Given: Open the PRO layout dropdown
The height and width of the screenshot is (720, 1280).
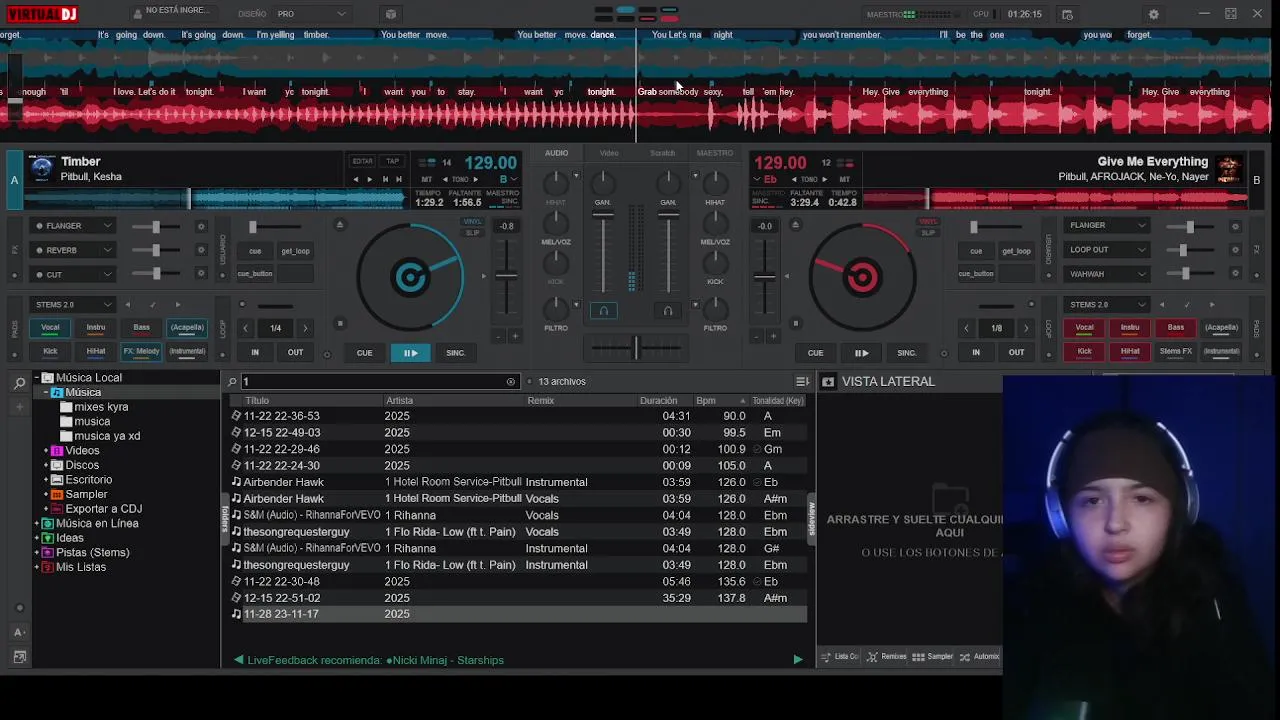Looking at the screenshot, I should click(x=311, y=14).
